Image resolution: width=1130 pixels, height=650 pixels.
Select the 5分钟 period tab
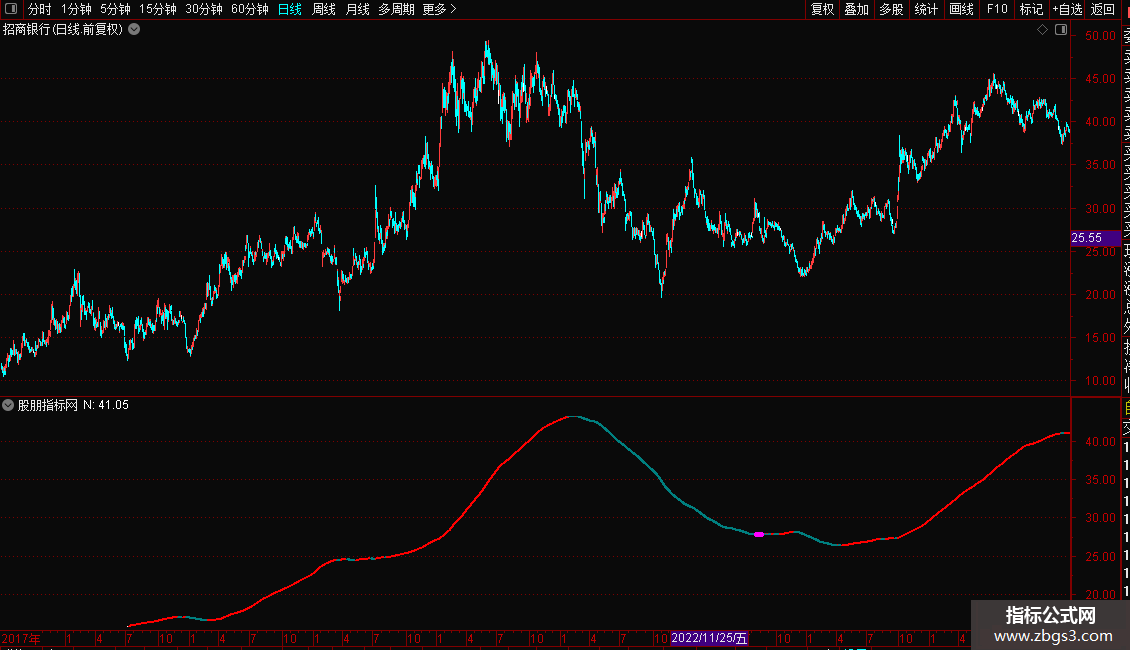[x=115, y=9]
